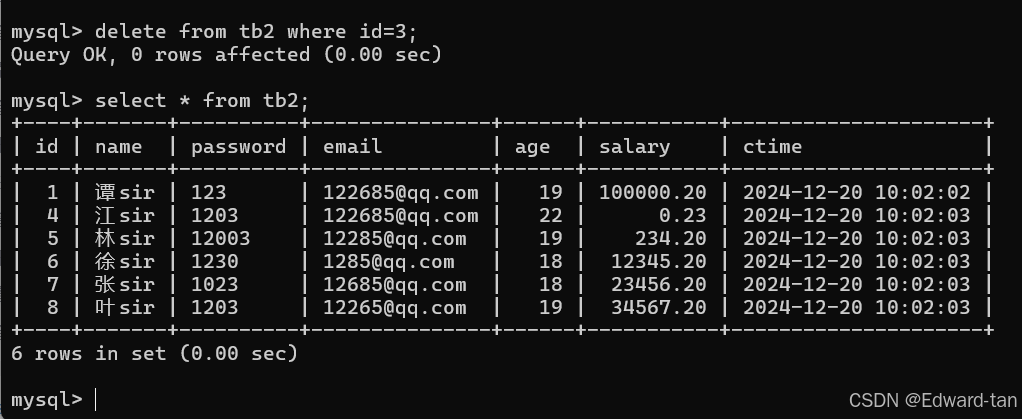Image resolution: width=1022 pixels, height=419 pixels.
Task: Click the salary value 23456.20
Action: 658,284
